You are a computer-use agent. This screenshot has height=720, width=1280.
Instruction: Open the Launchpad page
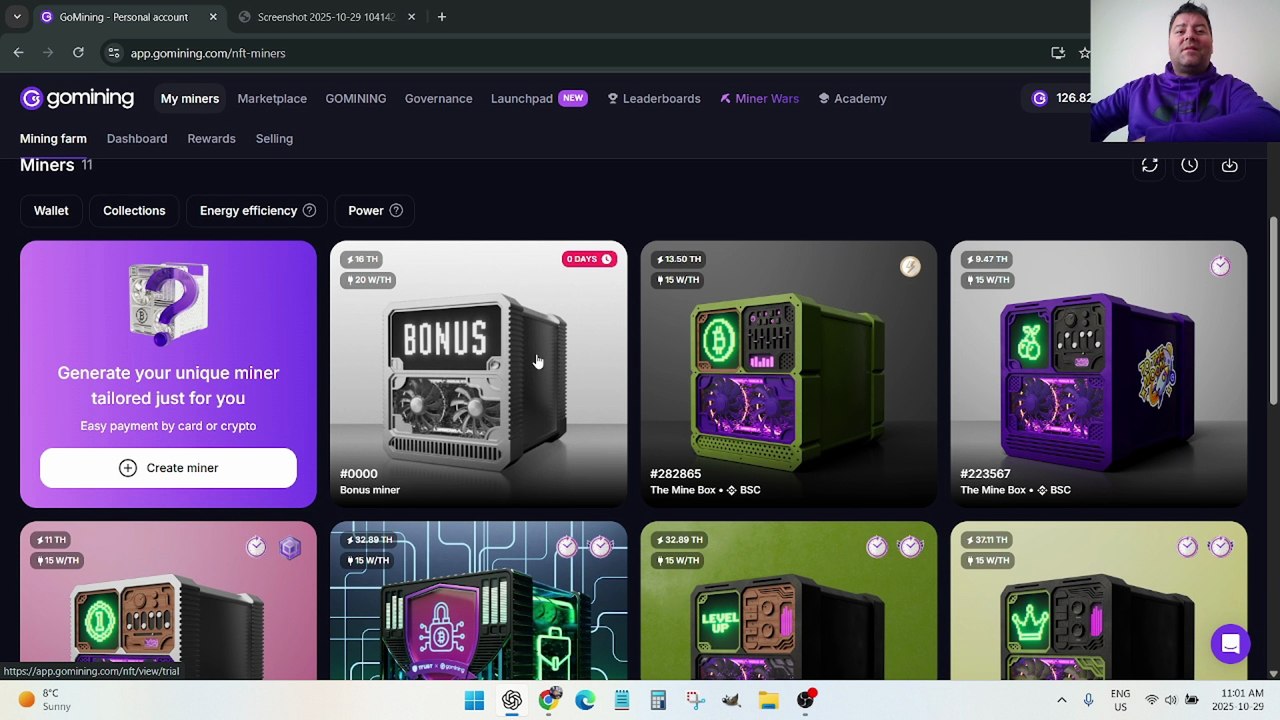pyautogui.click(x=522, y=98)
